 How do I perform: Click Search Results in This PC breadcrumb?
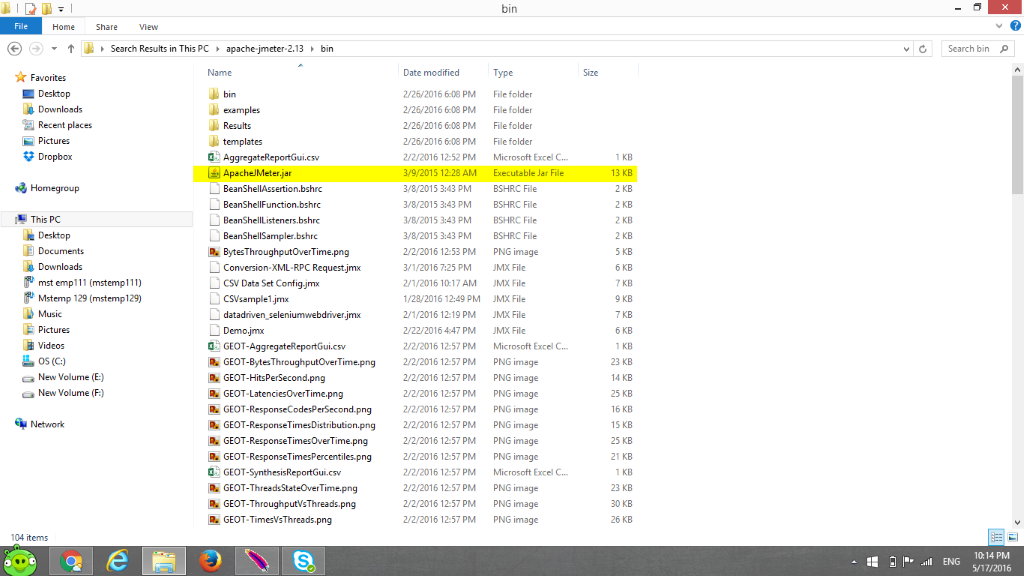click(x=159, y=49)
